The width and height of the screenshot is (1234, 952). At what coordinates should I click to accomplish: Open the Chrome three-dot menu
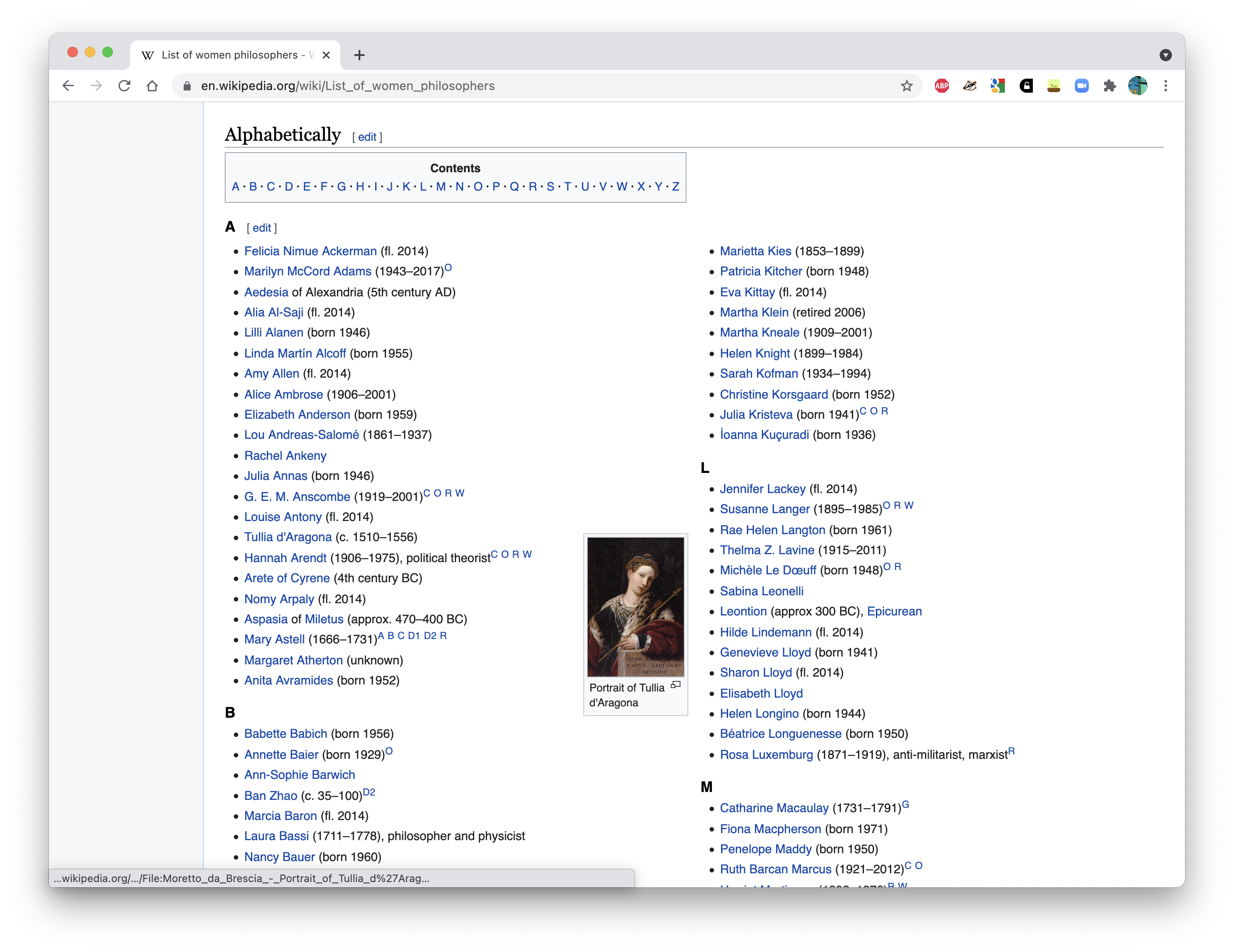coord(1165,86)
